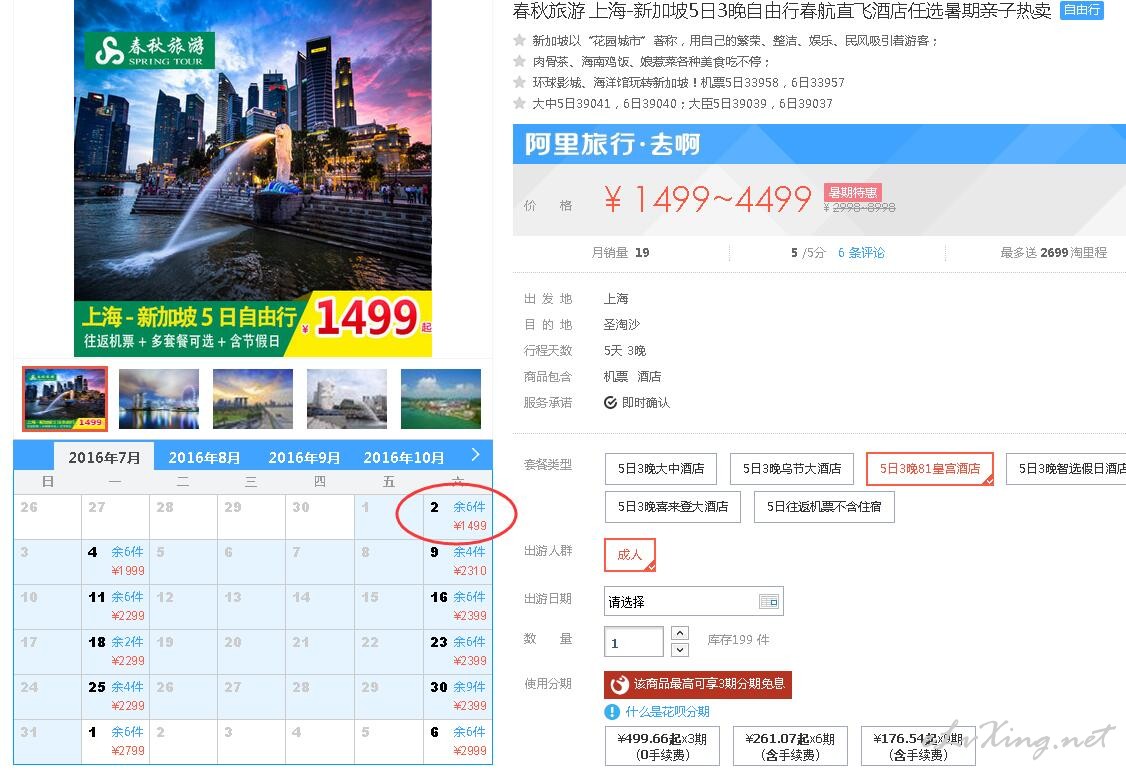Select the fifth island aerial thumbnail
The width and height of the screenshot is (1126, 772).
pos(441,399)
